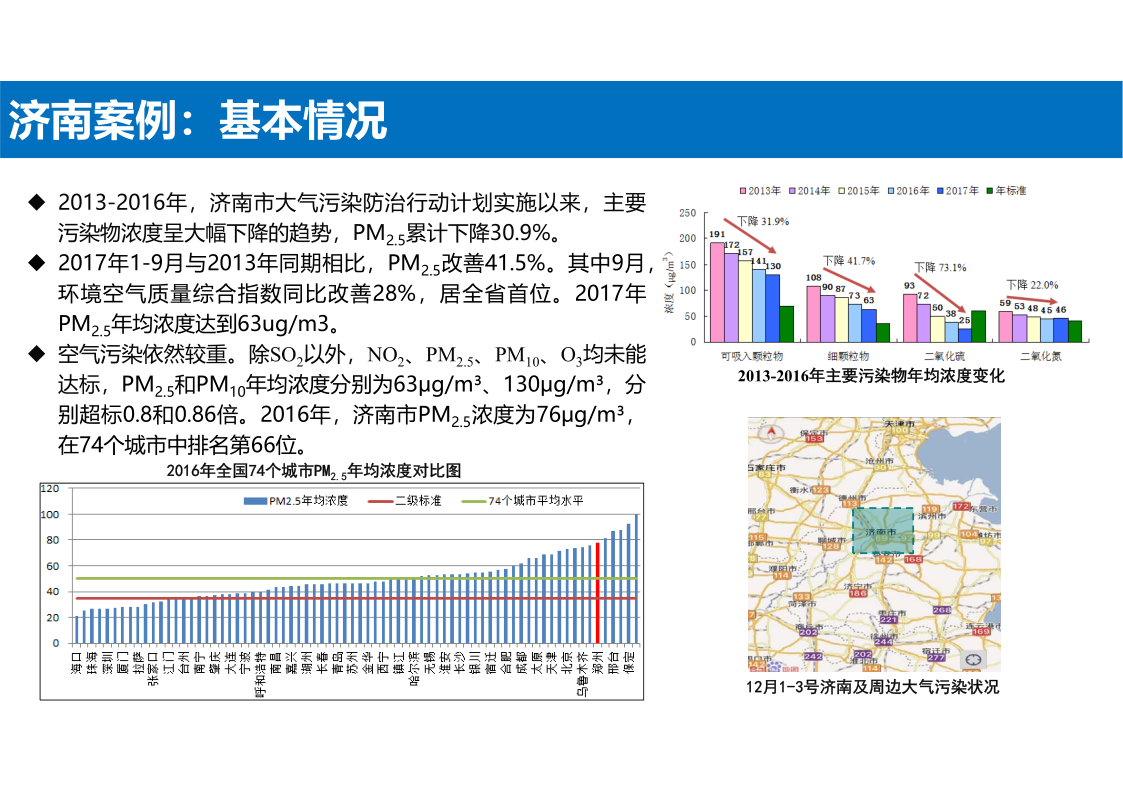Click the 可吸入颗粒物 axis label
This screenshot has width=1123, height=794.
[x=752, y=356]
